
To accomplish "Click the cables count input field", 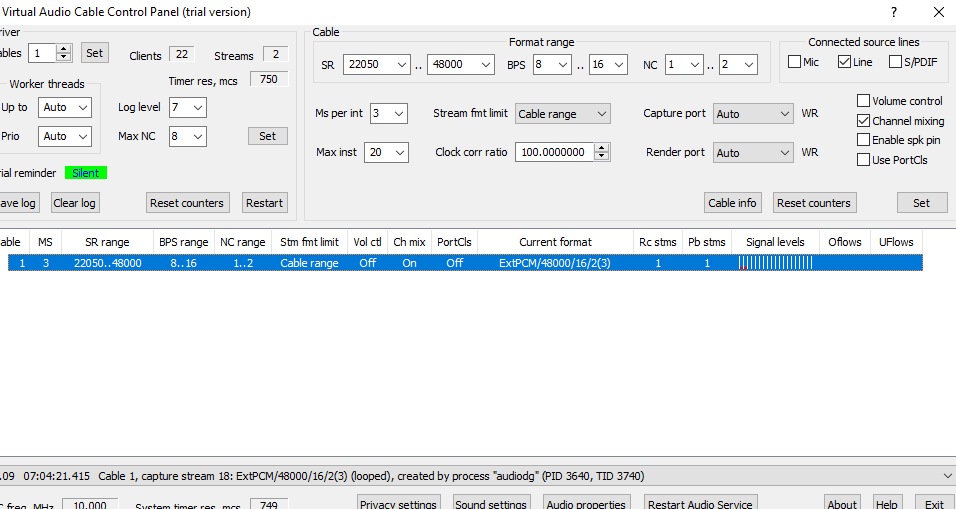I will pos(43,53).
